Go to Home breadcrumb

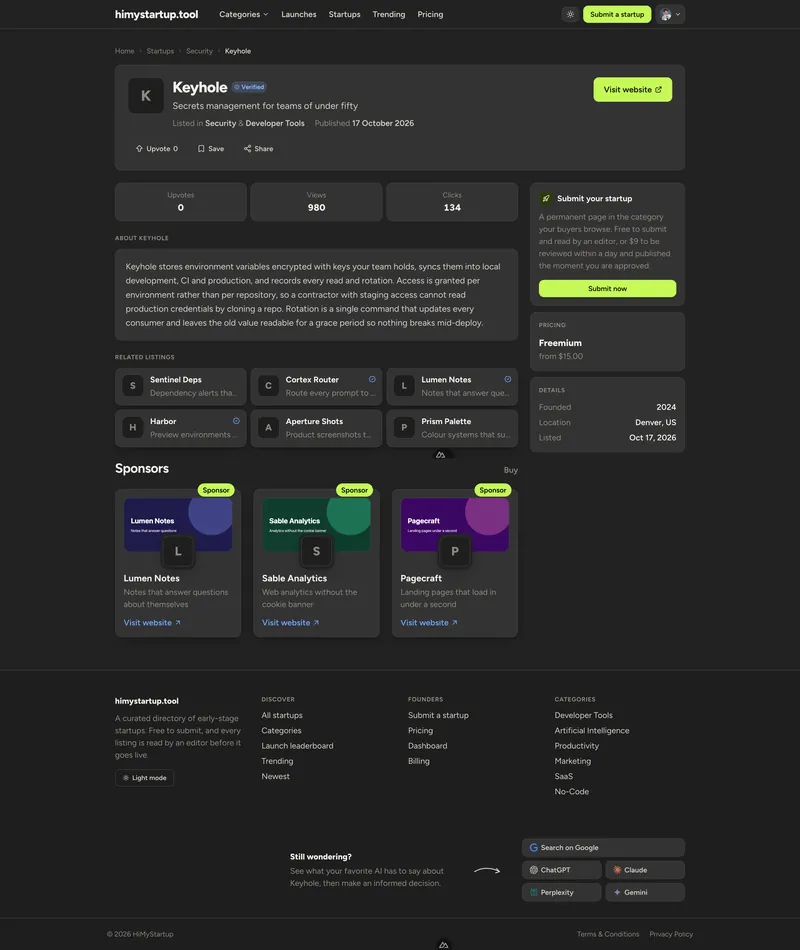tap(125, 51)
